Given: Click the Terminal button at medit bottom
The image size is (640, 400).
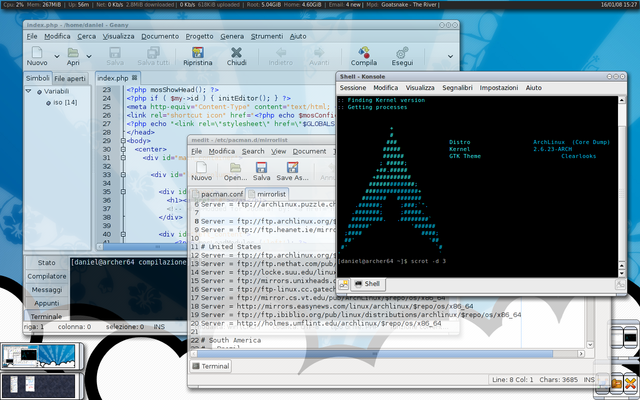Looking at the screenshot, I should [x=211, y=366].
